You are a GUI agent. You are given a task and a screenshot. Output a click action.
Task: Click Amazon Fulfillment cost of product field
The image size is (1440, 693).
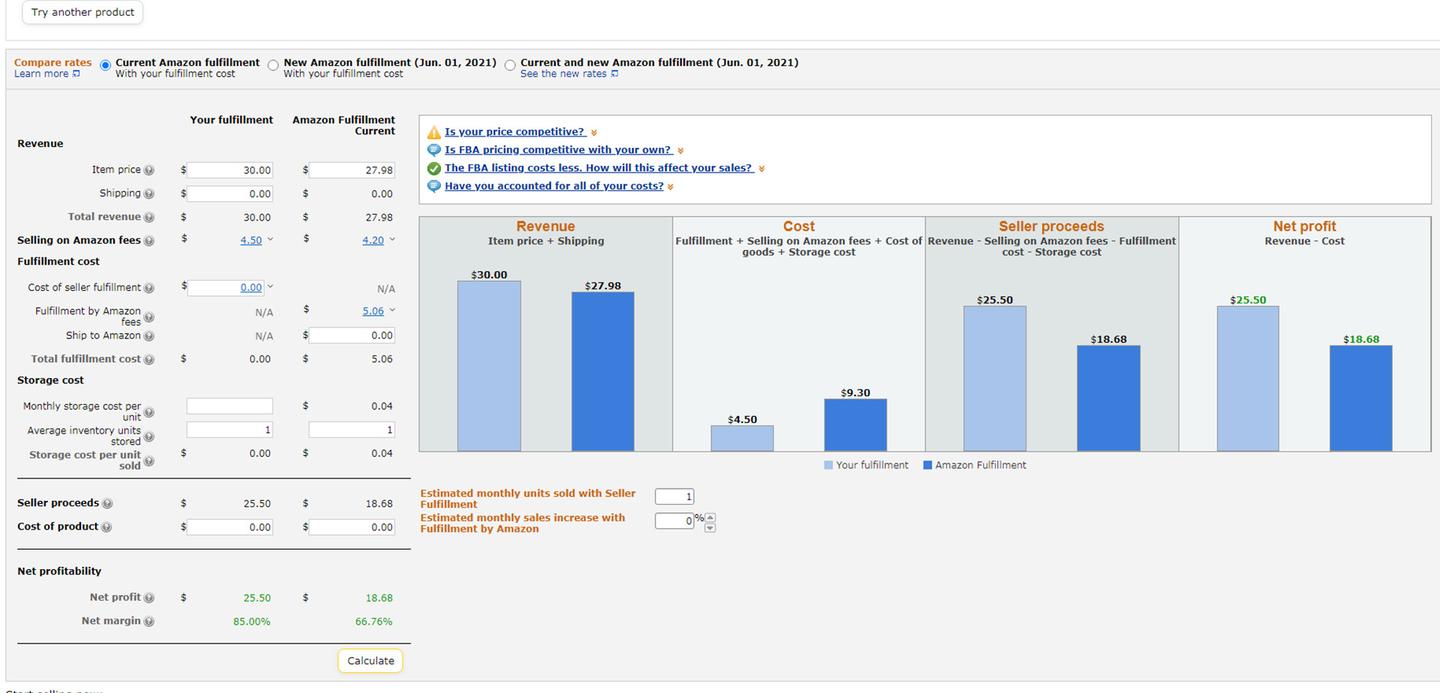pyautogui.click(x=352, y=527)
